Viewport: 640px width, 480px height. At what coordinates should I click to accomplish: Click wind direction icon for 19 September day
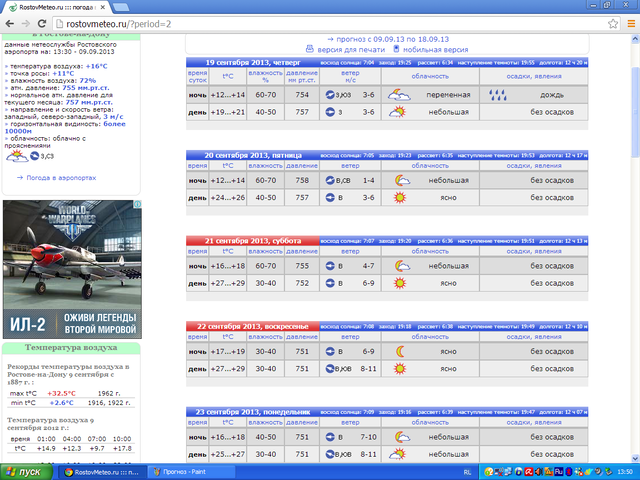click(x=330, y=112)
